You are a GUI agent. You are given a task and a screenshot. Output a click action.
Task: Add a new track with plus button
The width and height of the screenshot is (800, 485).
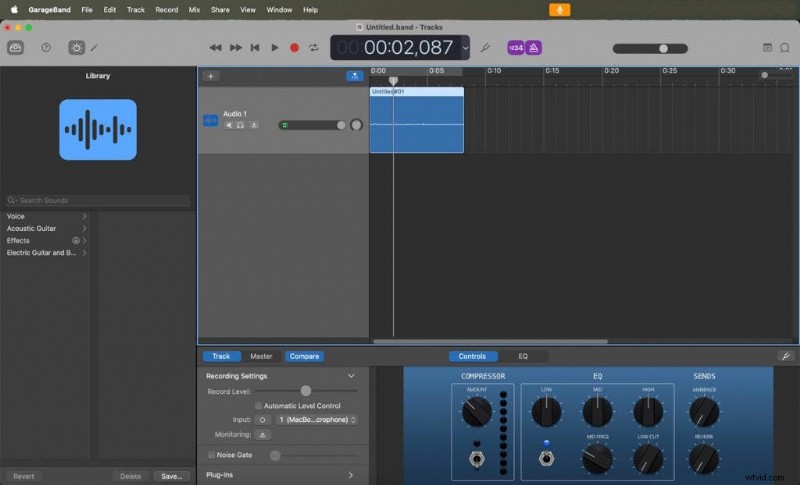[x=211, y=76]
